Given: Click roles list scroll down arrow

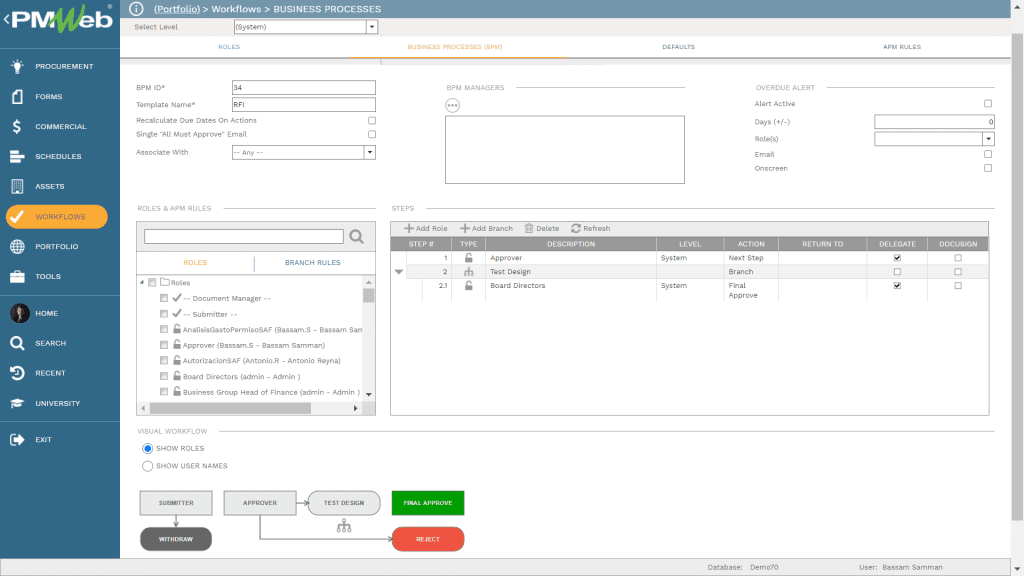Looking at the screenshot, I should [x=369, y=394].
